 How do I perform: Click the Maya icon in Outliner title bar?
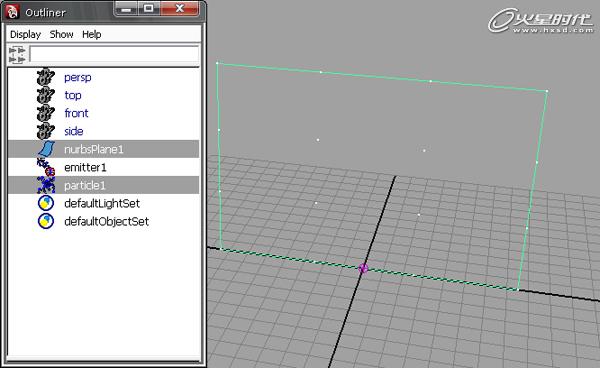click(x=12, y=12)
